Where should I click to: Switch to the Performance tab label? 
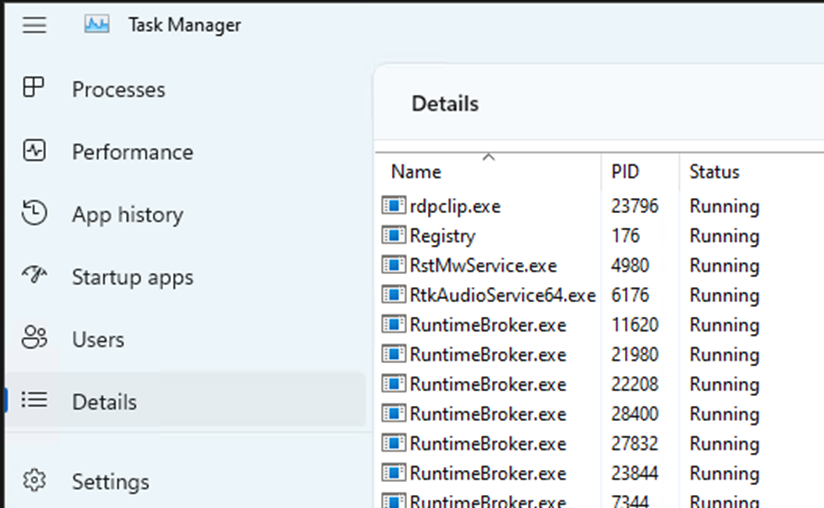132,152
